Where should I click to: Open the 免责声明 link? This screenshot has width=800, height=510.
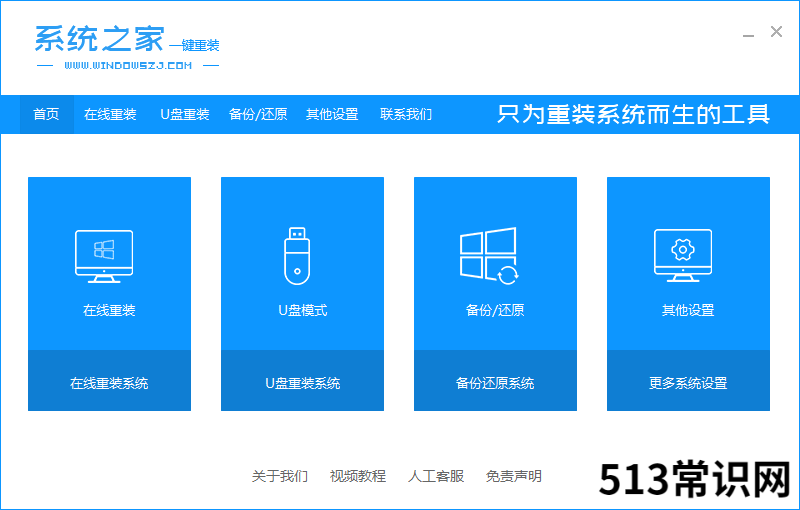point(514,476)
